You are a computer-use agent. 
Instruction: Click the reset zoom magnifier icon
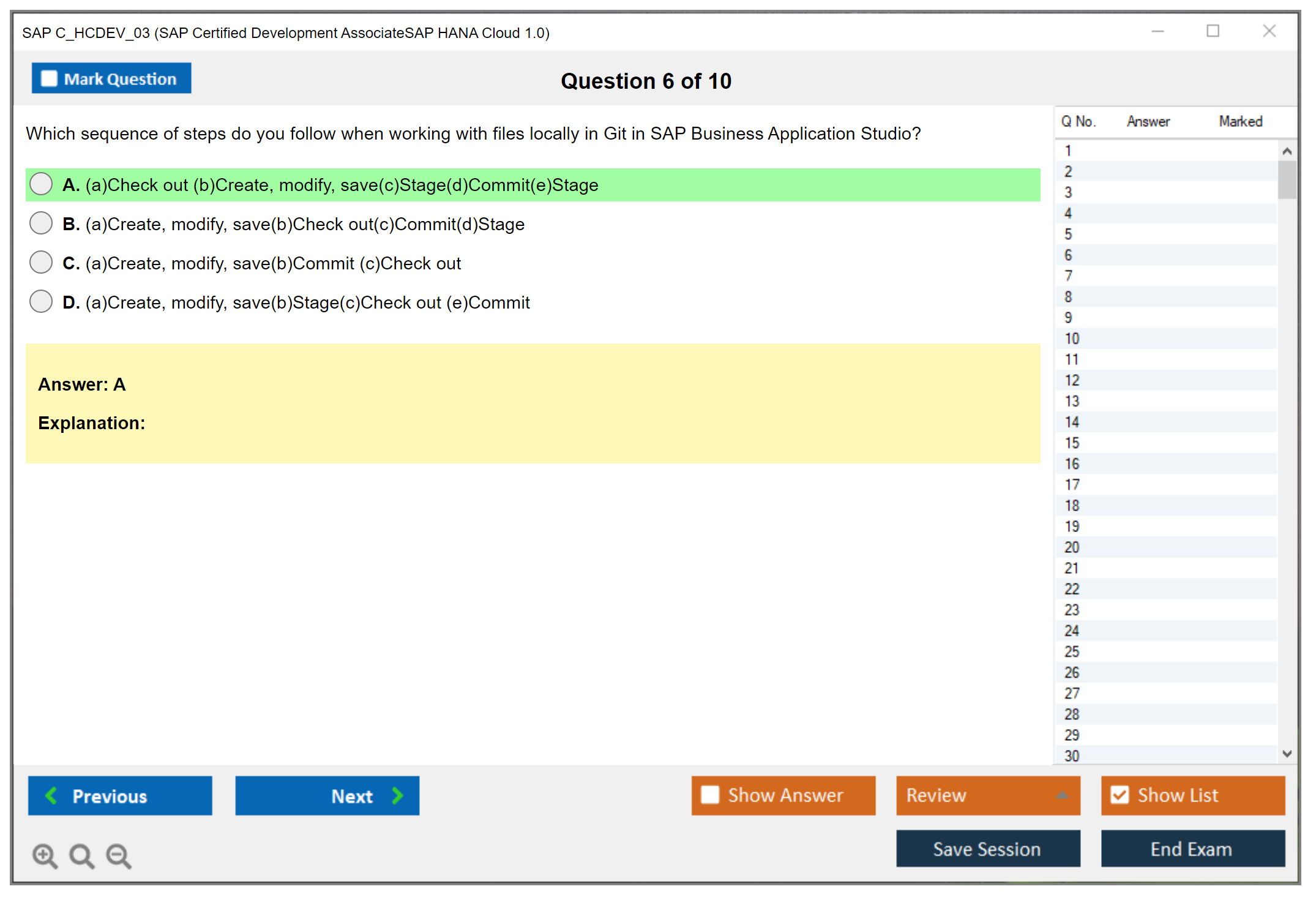click(81, 855)
